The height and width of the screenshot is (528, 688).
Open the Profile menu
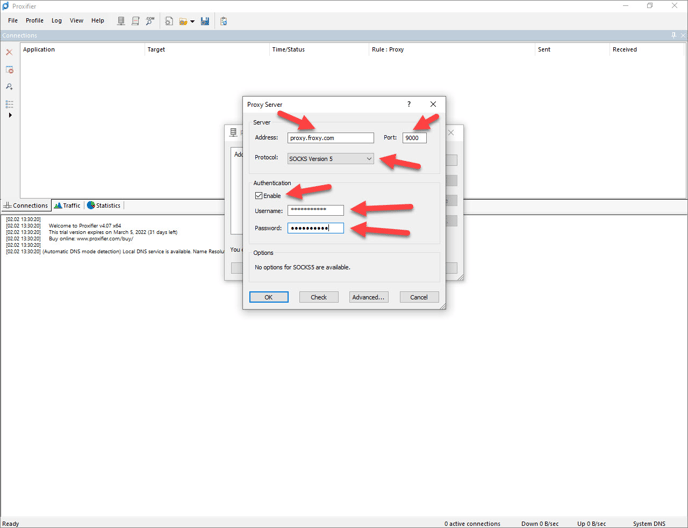34,21
